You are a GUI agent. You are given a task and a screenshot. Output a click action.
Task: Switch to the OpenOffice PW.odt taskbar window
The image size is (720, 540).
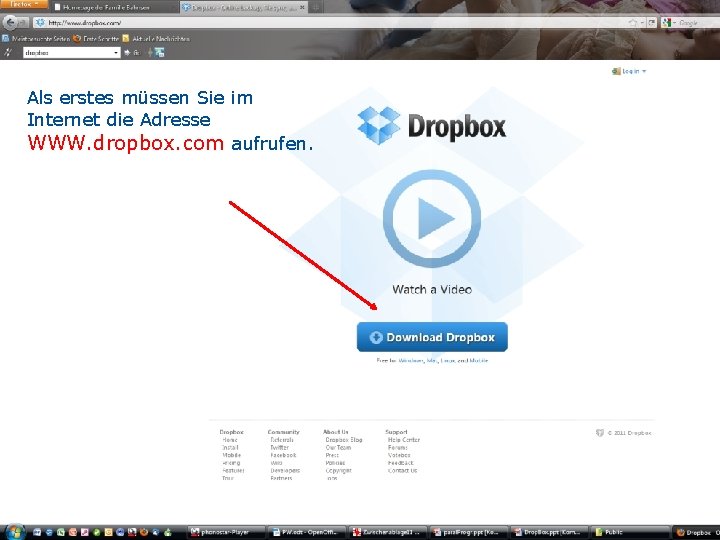pyautogui.click(x=307, y=533)
